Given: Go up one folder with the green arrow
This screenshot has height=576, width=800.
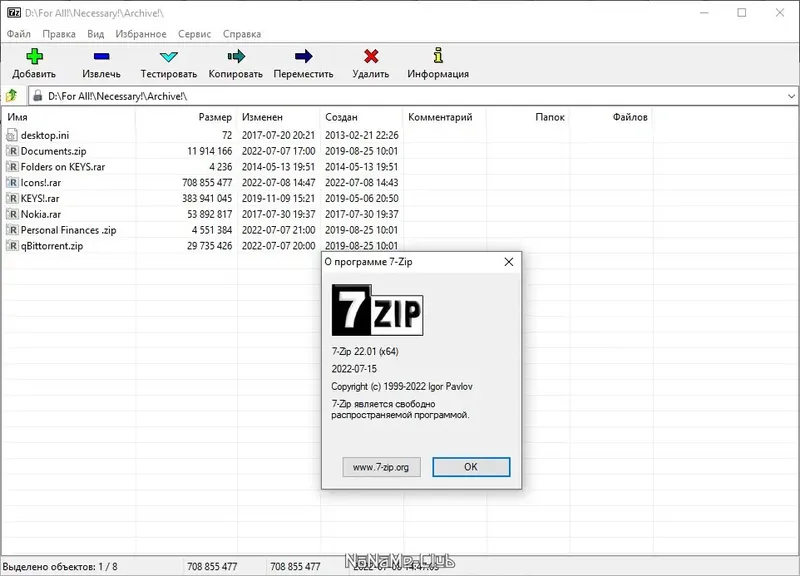Looking at the screenshot, I should (11, 95).
